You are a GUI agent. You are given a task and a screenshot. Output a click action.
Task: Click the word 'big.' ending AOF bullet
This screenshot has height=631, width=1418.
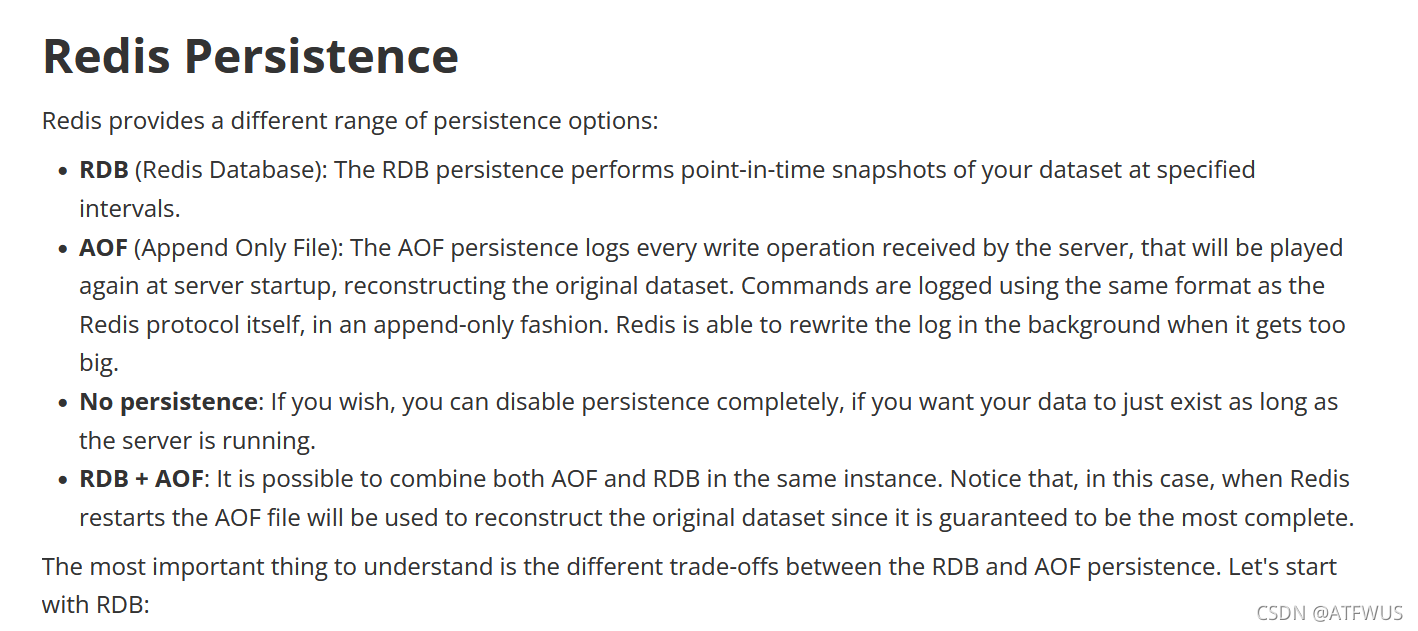pyautogui.click(x=99, y=363)
